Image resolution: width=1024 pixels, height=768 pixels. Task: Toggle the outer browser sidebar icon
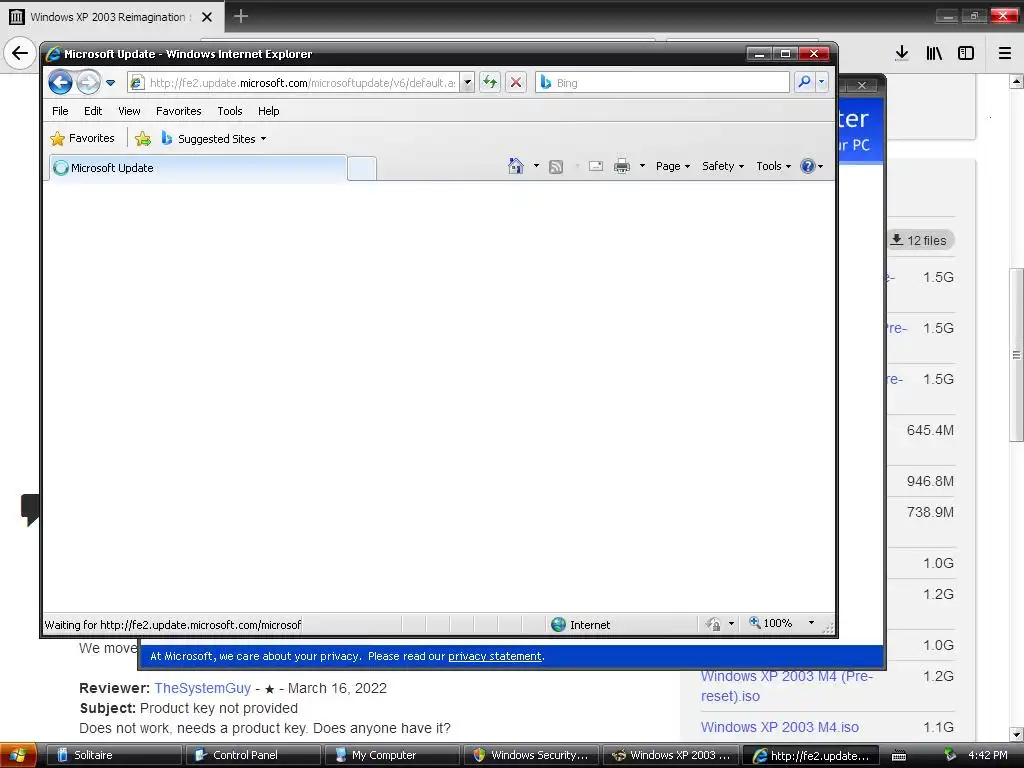point(966,53)
